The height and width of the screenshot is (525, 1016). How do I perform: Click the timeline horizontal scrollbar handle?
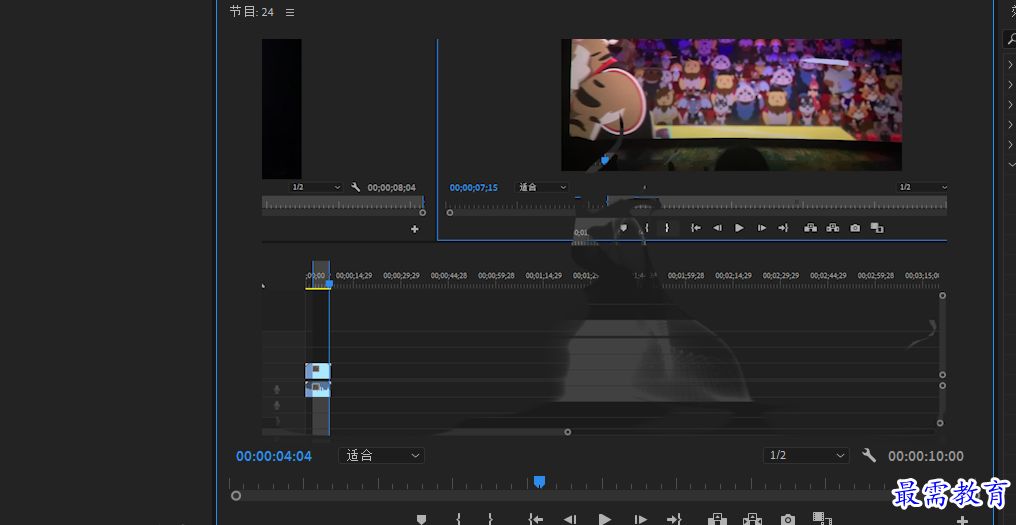coord(568,432)
